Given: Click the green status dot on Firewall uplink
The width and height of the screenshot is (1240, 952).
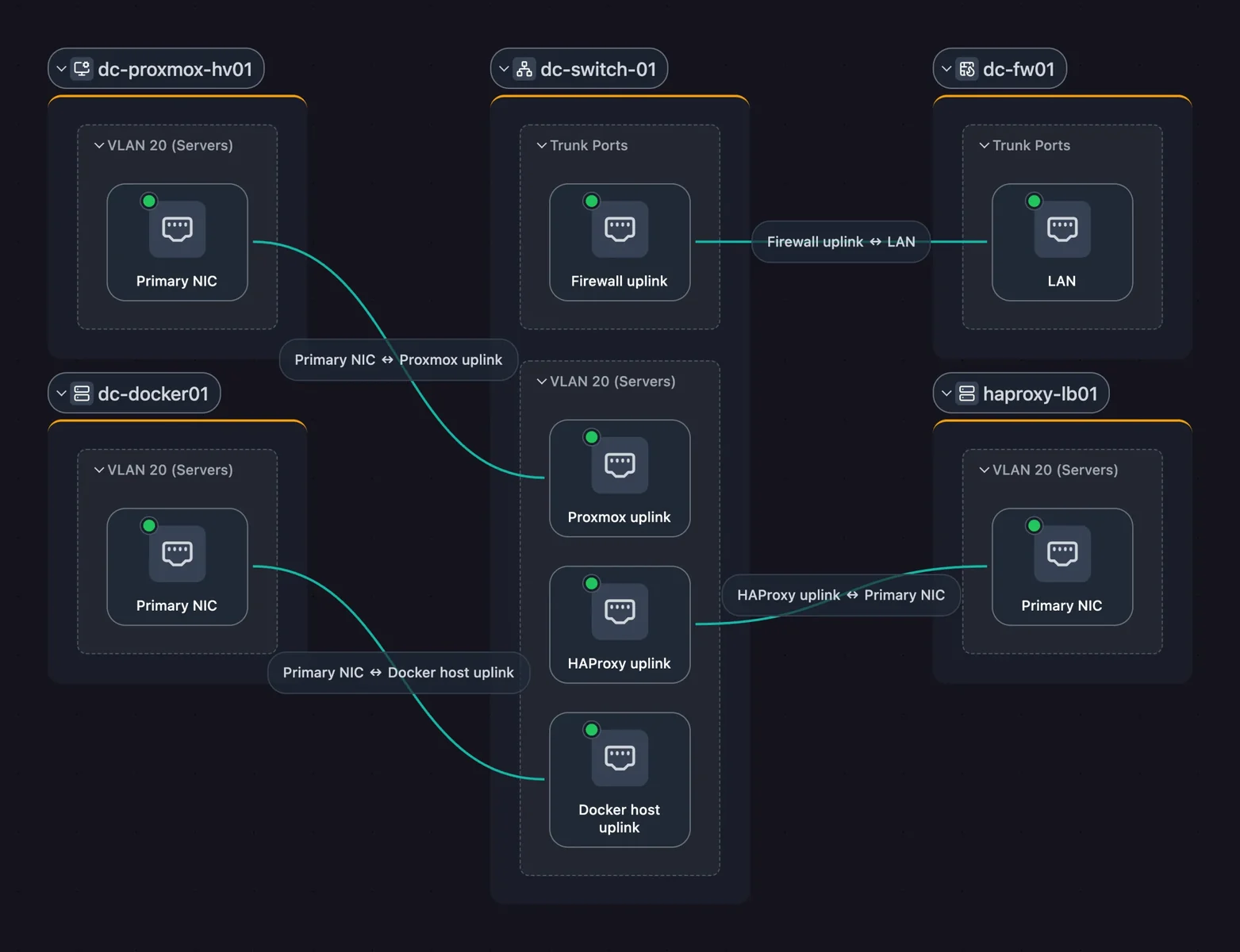Looking at the screenshot, I should click(591, 201).
